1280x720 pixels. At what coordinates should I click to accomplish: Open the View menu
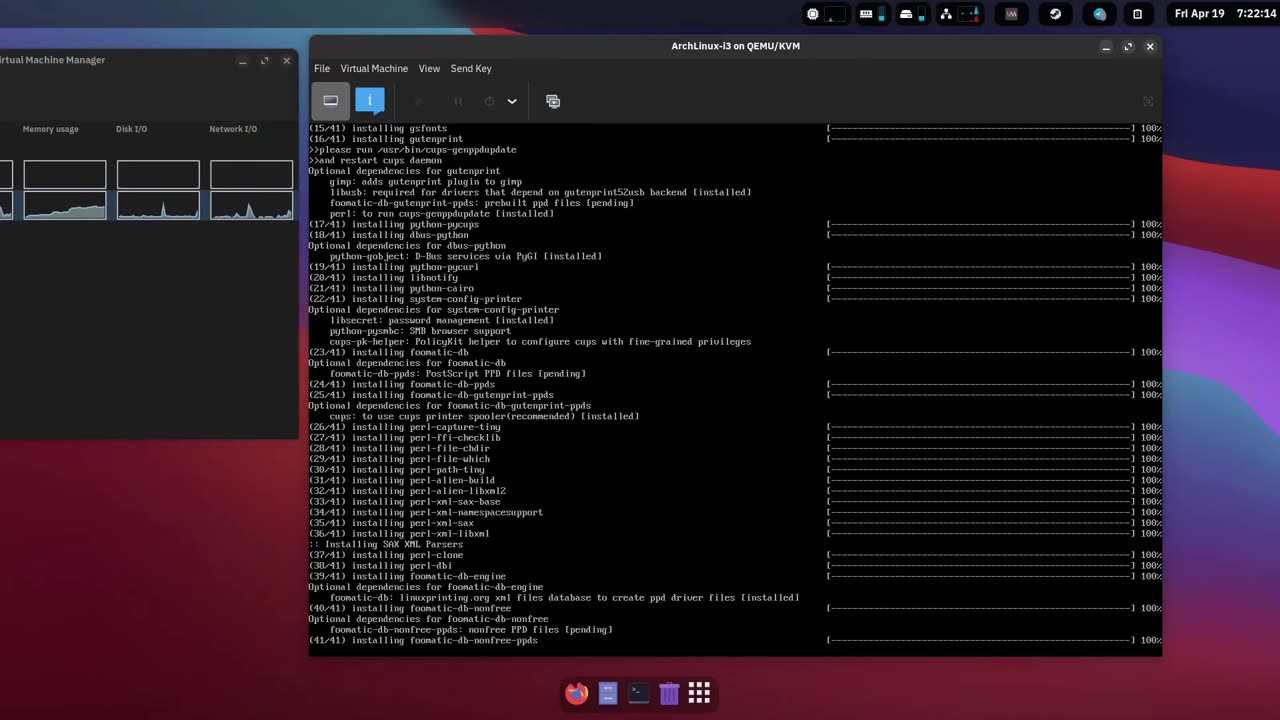tap(429, 69)
